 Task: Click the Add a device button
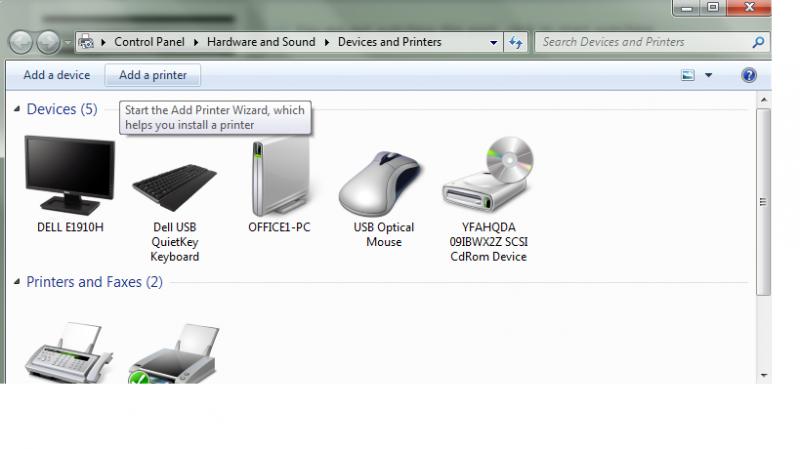click(56, 75)
